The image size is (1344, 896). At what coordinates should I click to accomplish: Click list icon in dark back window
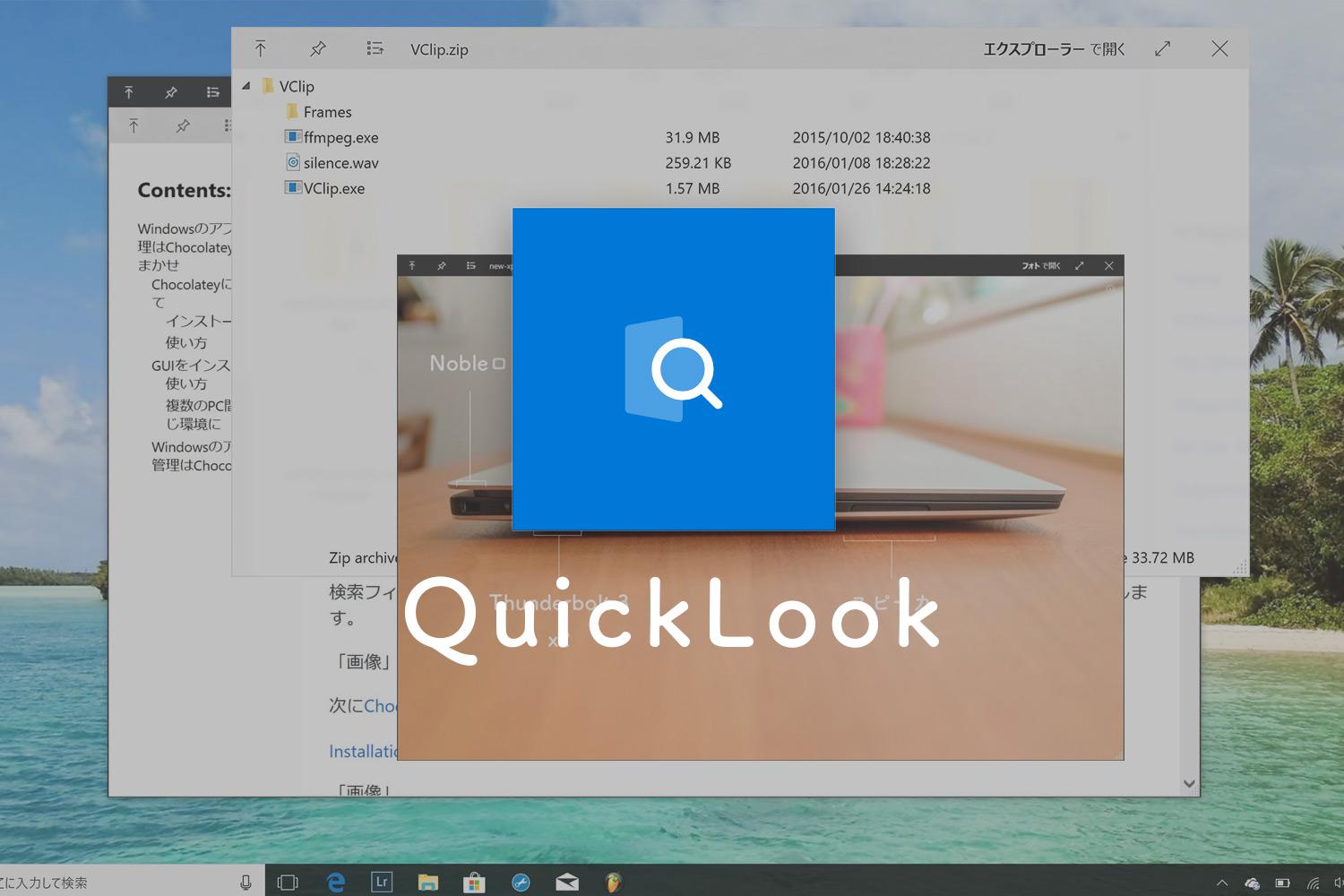pyautogui.click(x=212, y=92)
